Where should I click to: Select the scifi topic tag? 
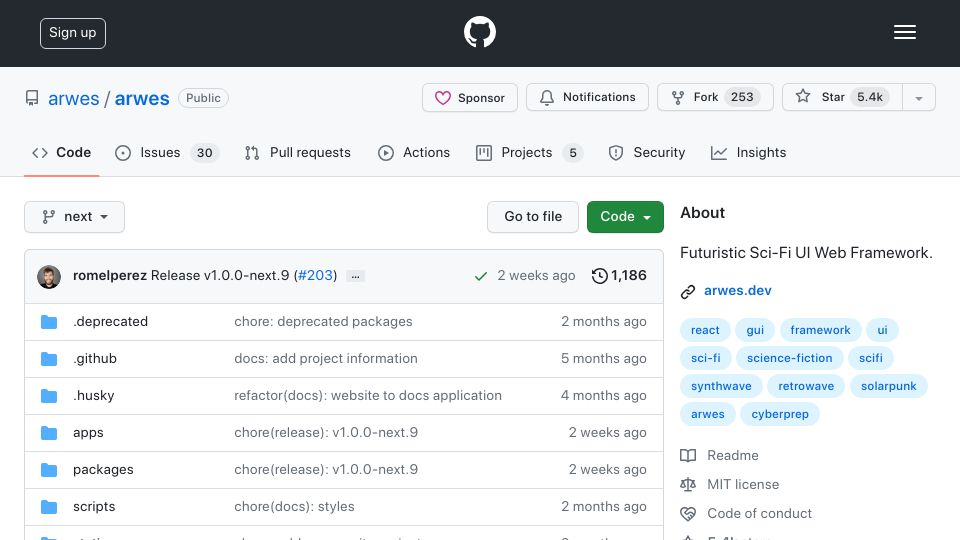click(x=871, y=358)
